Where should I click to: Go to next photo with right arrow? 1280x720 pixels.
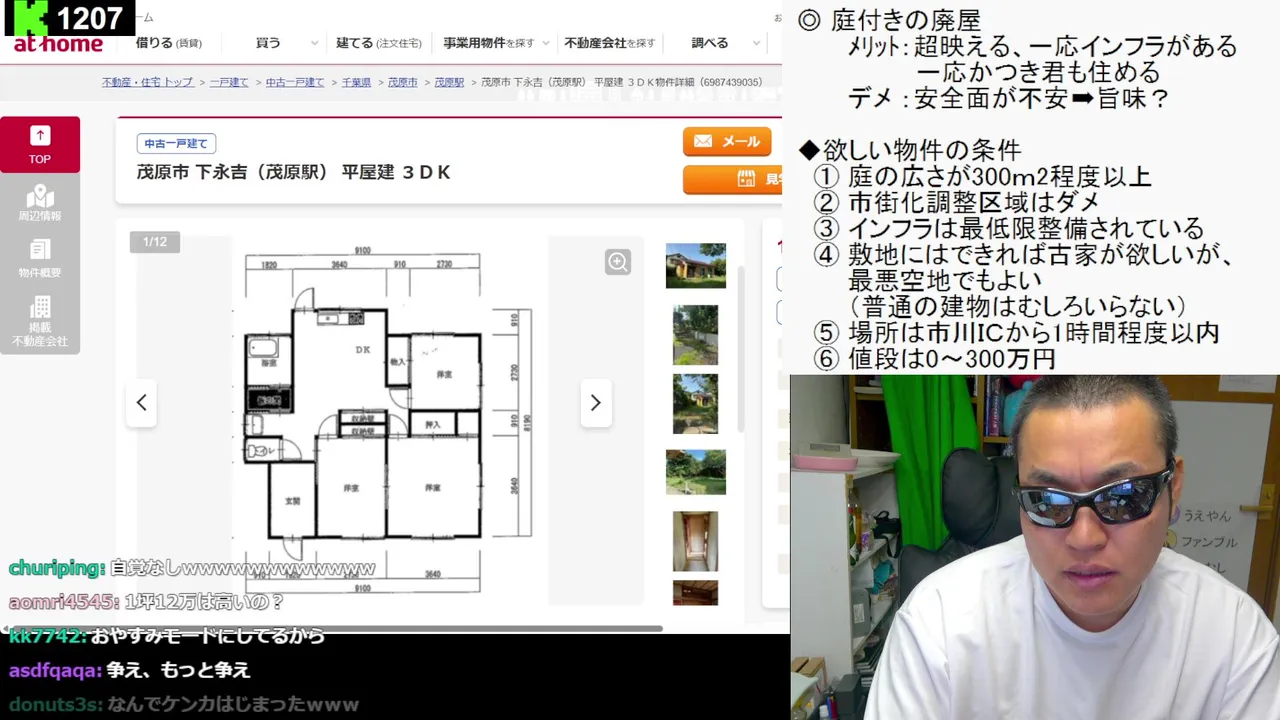point(596,402)
